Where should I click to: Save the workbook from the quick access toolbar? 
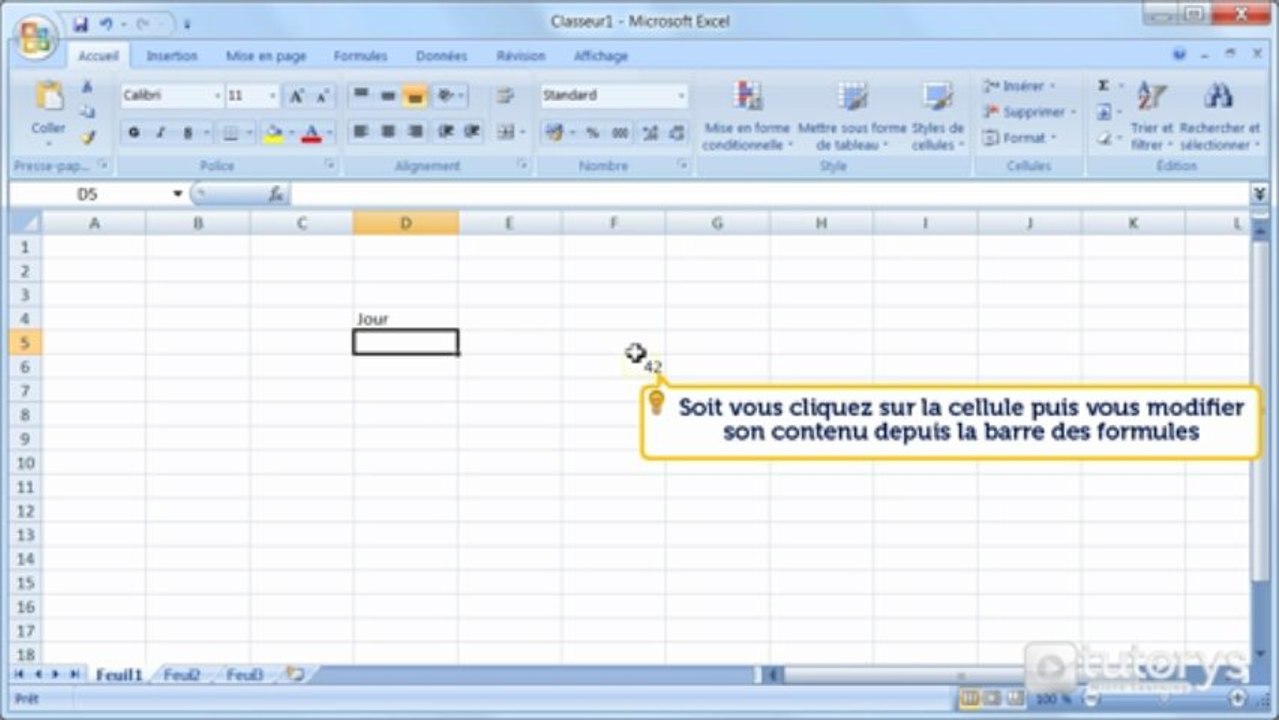click(81, 24)
